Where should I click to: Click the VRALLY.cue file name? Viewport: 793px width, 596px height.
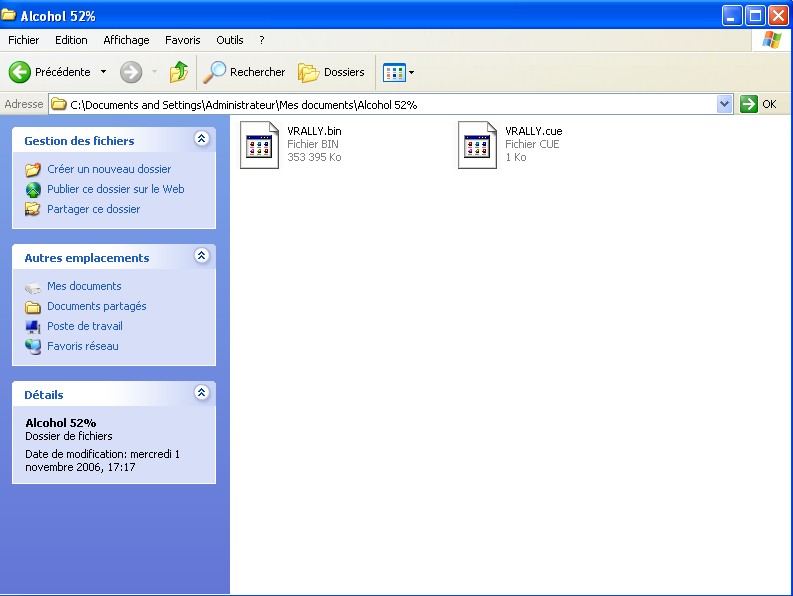tap(534, 131)
